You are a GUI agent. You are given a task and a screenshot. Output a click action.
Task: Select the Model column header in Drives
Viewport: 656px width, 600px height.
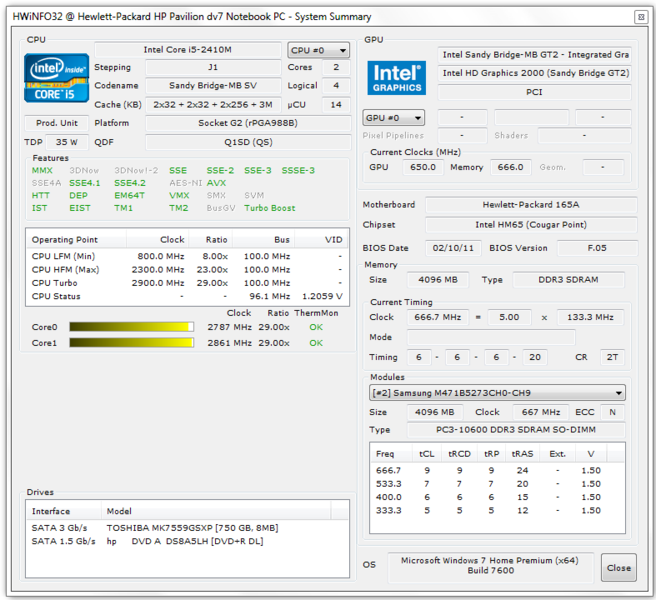(216, 511)
